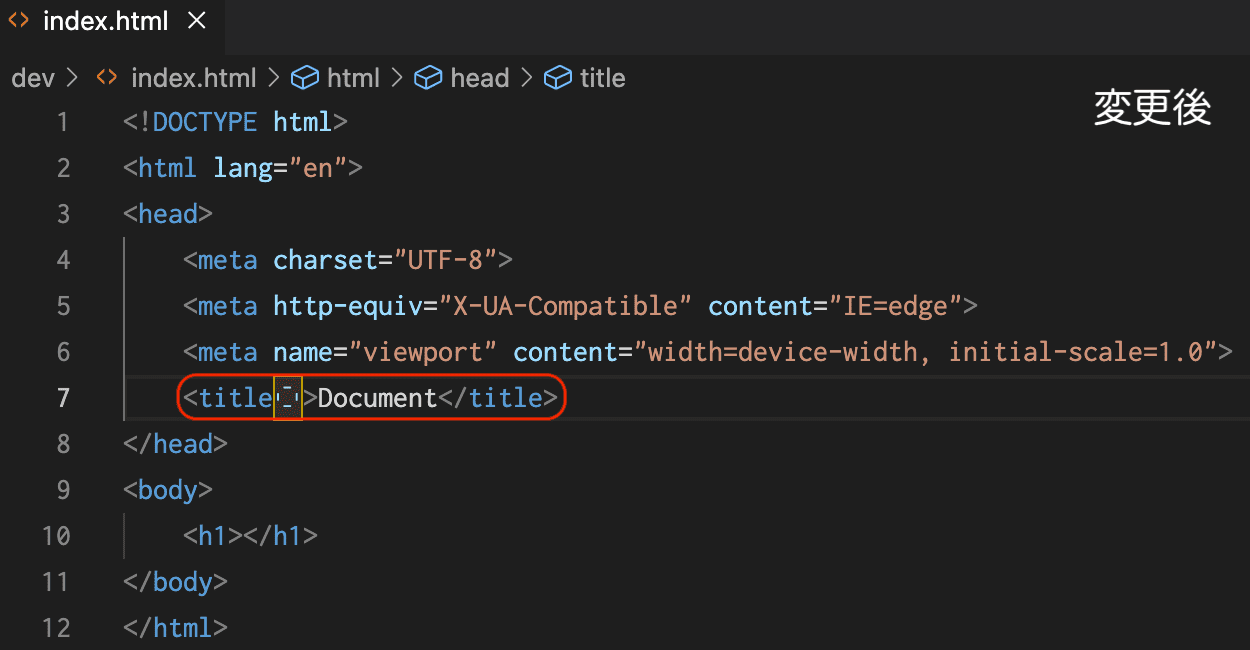The height and width of the screenshot is (650, 1250).
Task: Click line number 4 in gutter
Action: point(63,260)
